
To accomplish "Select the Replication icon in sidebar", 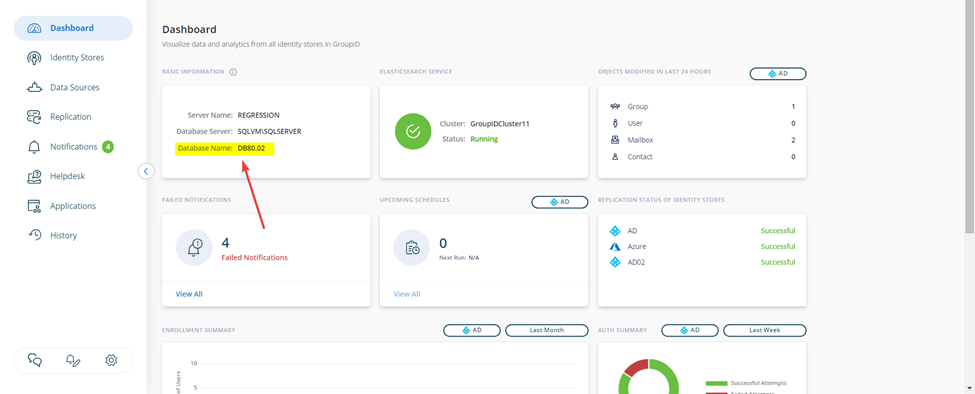I will tap(34, 117).
